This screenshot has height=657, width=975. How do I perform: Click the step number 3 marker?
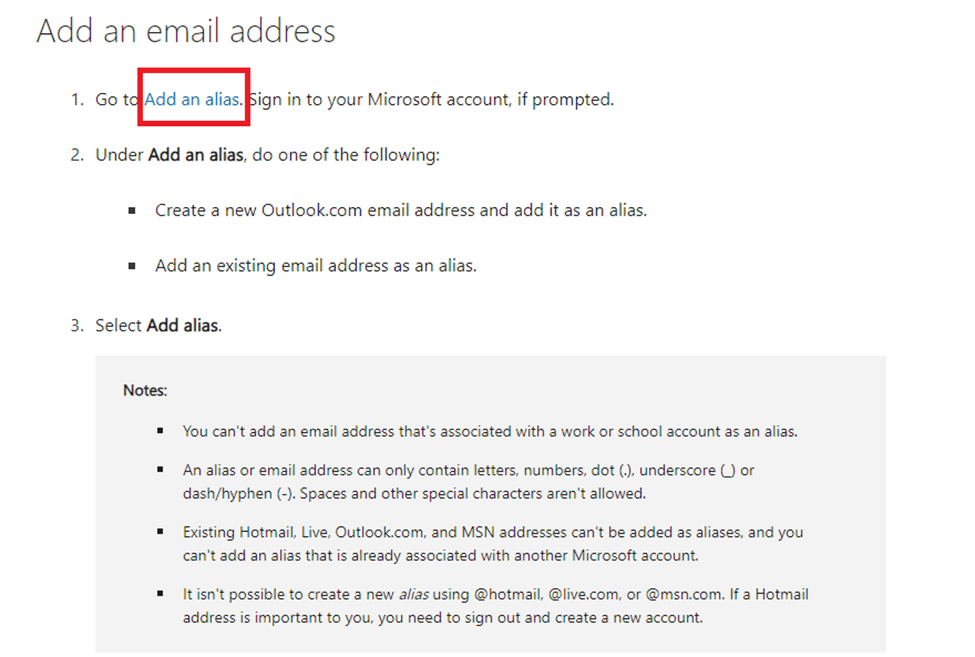click(76, 325)
